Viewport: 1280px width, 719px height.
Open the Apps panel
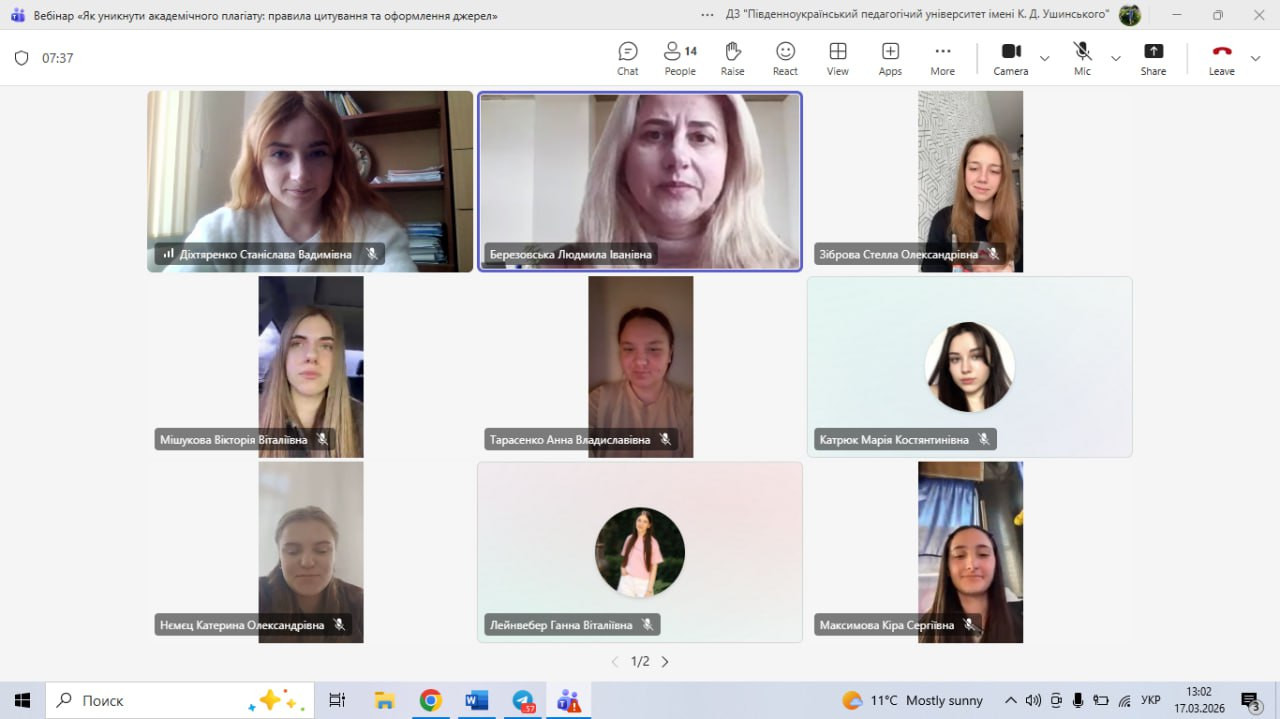tap(890, 58)
